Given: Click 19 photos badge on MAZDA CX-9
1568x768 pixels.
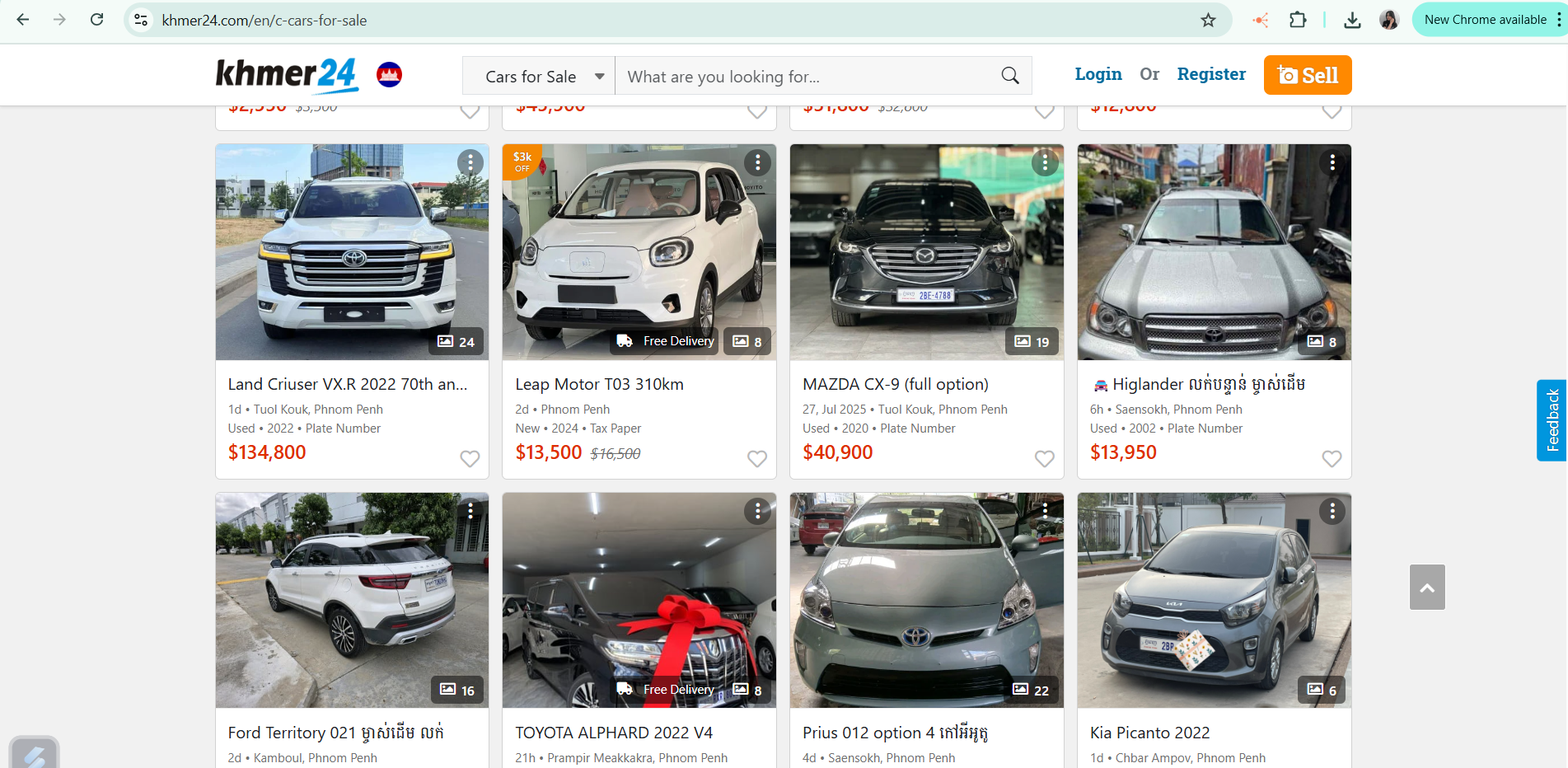Looking at the screenshot, I should click(x=1032, y=342).
